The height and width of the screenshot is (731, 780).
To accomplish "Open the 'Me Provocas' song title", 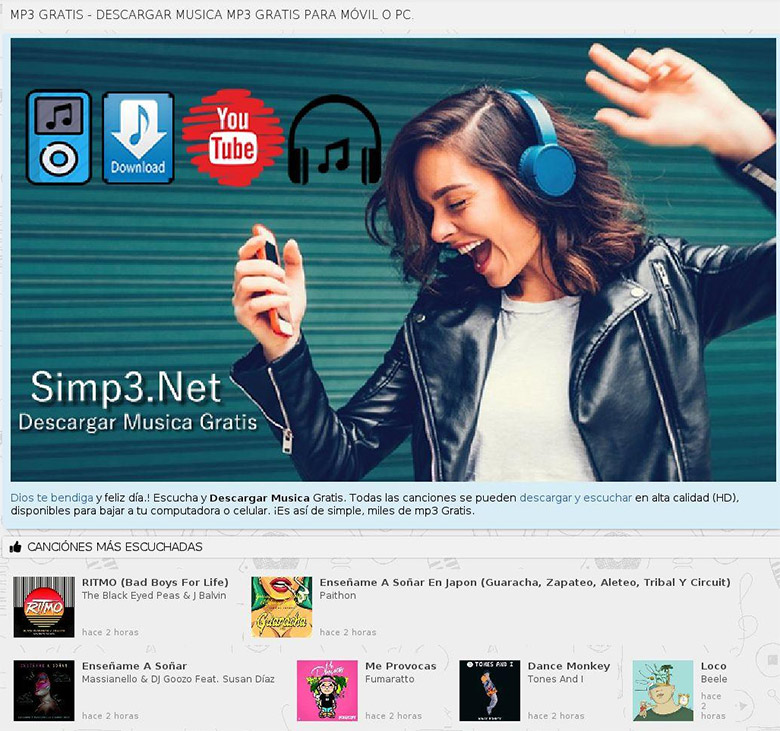I will pos(400,666).
